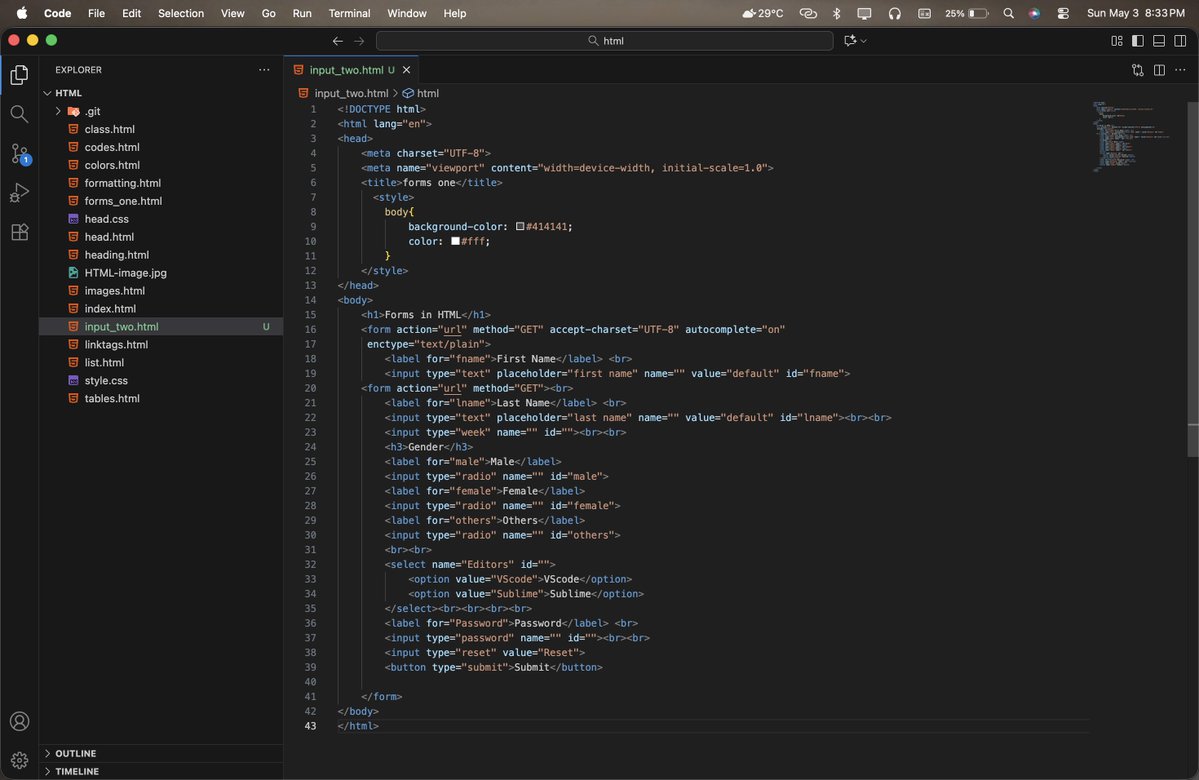Split the editor to the right

tap(1159, 70)
